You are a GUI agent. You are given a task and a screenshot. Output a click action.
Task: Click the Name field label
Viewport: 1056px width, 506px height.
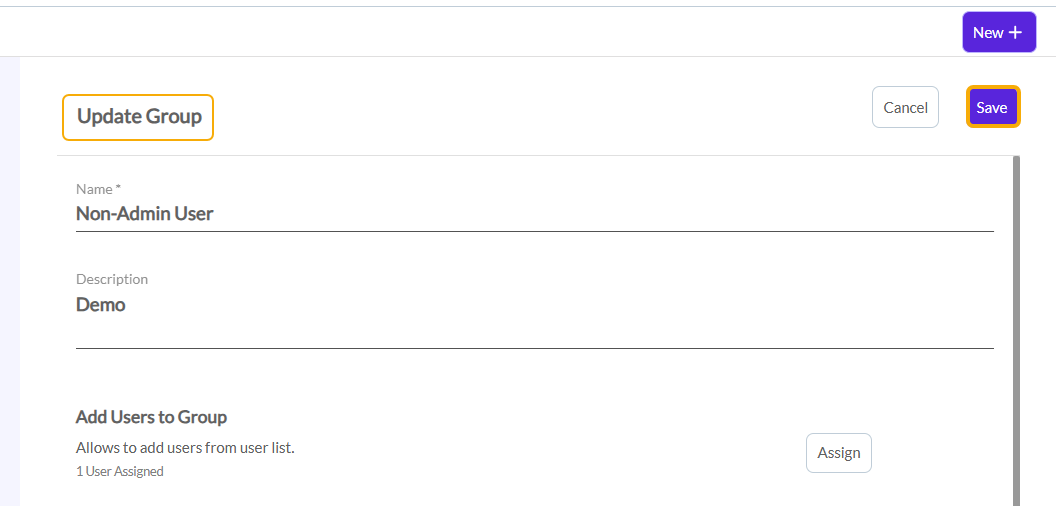pos(94,189)
